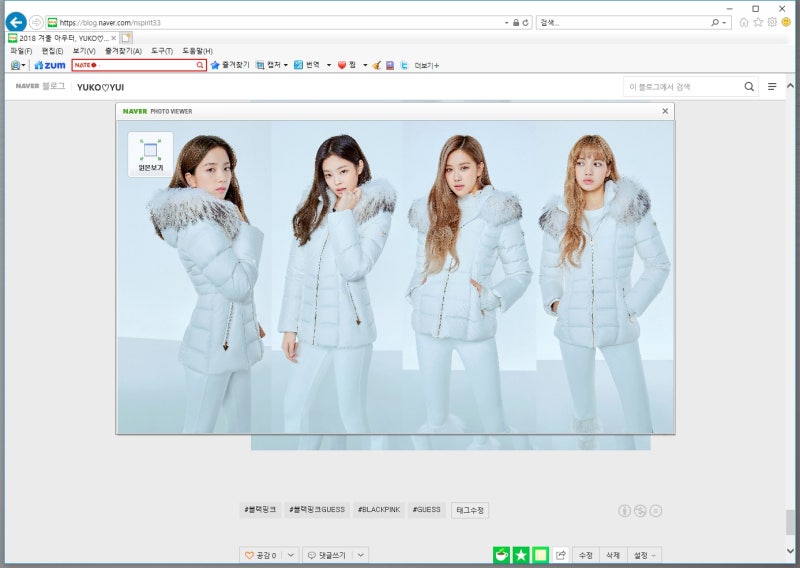This screenshot has width=800, height=568.
Task: Open the 찜 dropdown arrow
Action: [x=365, y=65]
